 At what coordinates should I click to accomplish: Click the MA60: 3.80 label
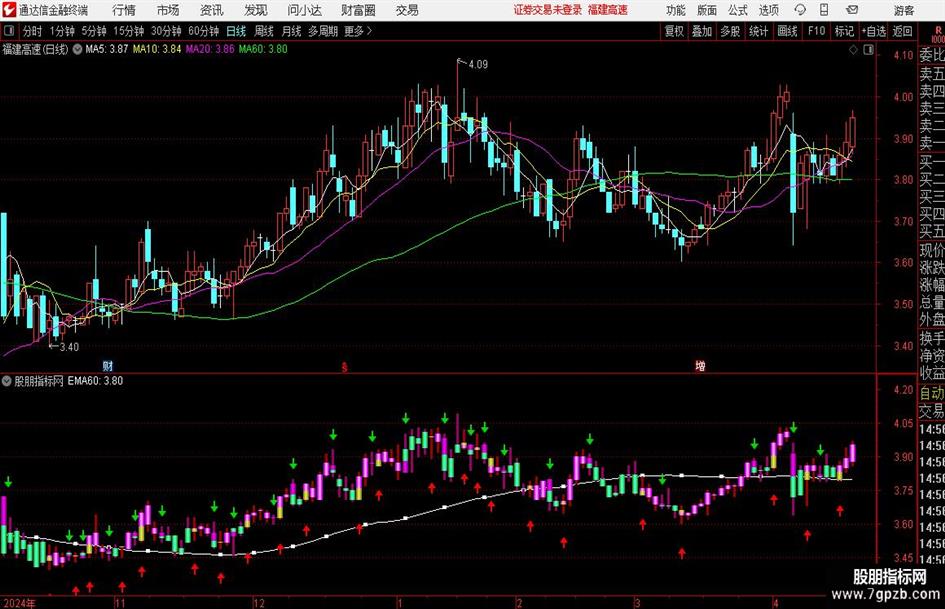tap(263, 49)
